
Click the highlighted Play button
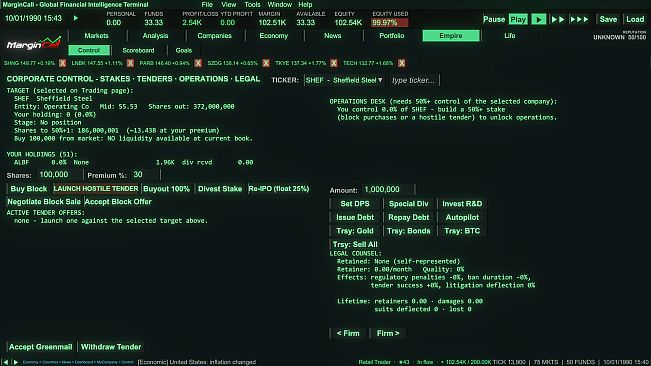point(518,20)
